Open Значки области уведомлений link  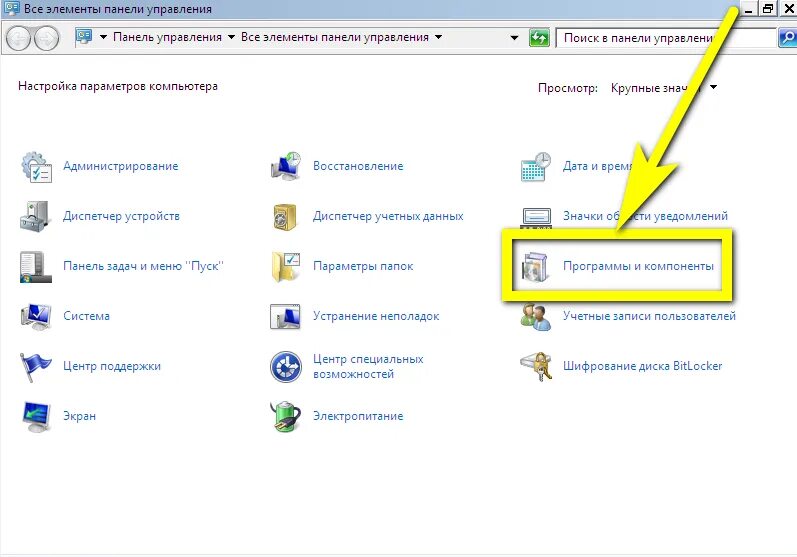click(645, 216)
